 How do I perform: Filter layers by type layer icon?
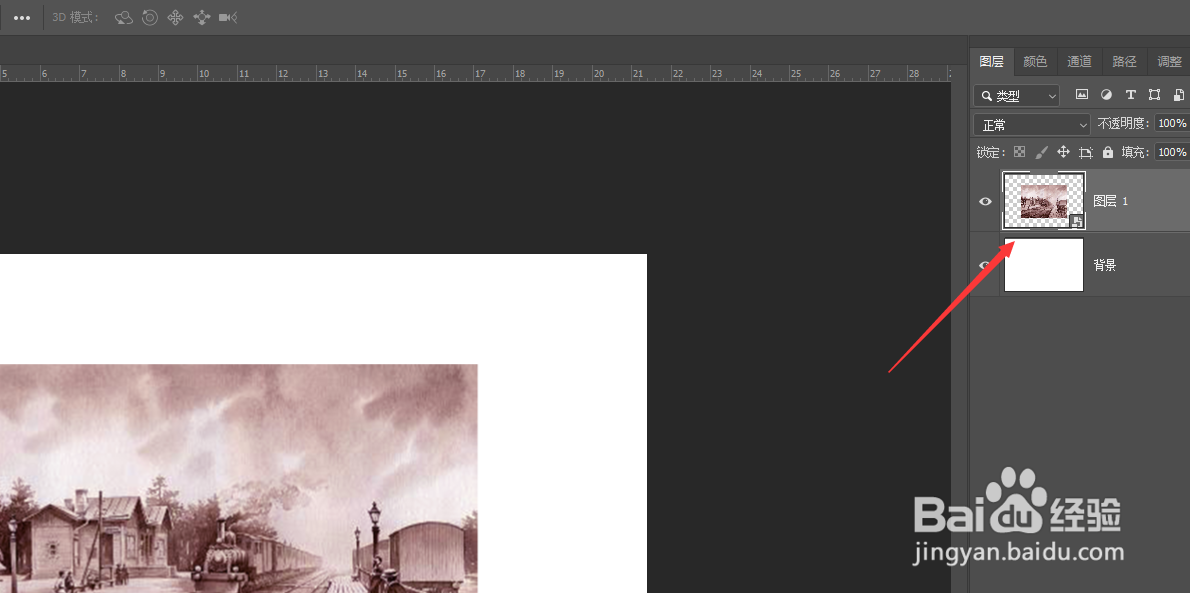(x=1131, y=95)
